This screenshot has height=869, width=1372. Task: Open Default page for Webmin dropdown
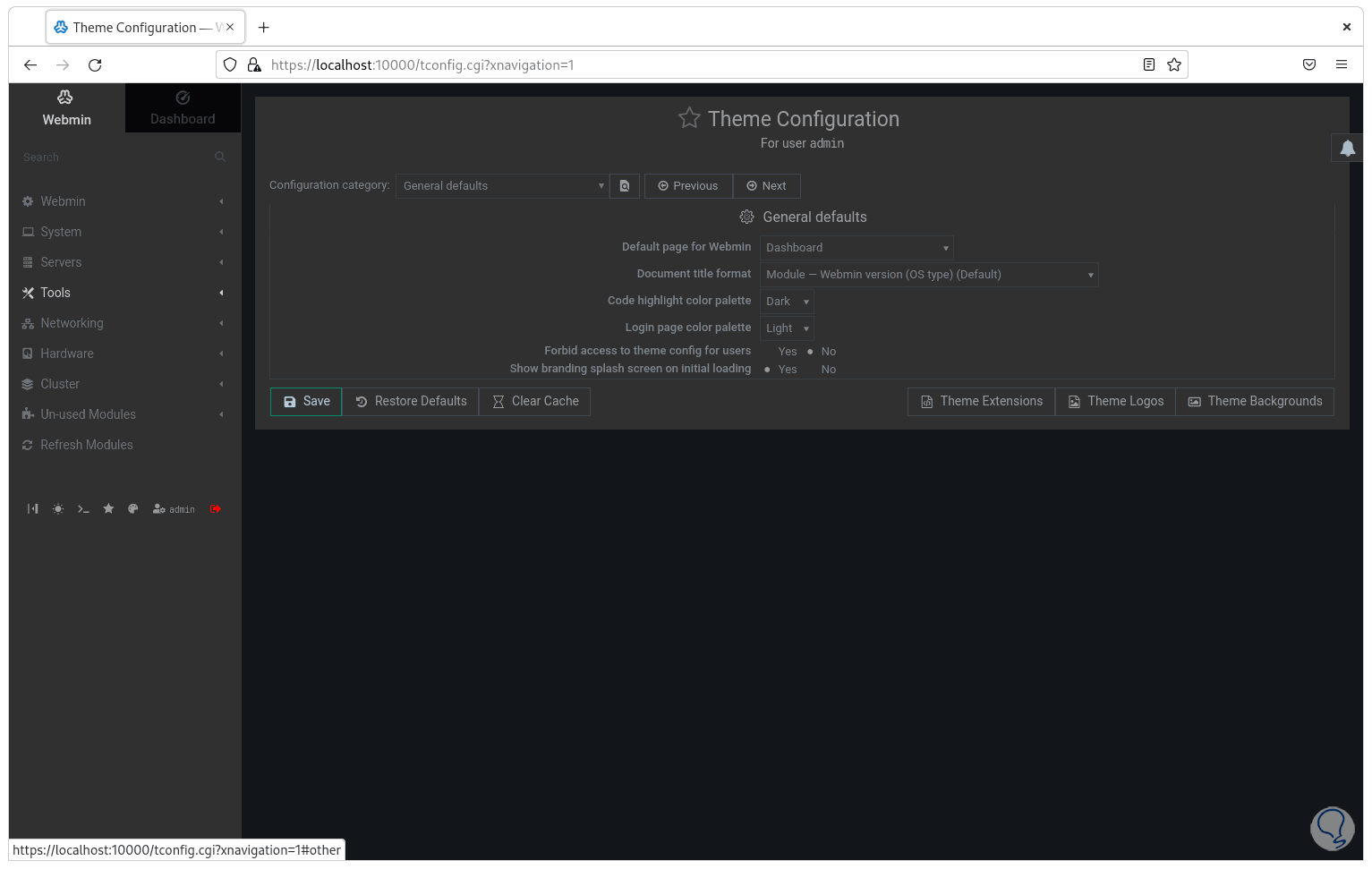click(x=856, y=248)
